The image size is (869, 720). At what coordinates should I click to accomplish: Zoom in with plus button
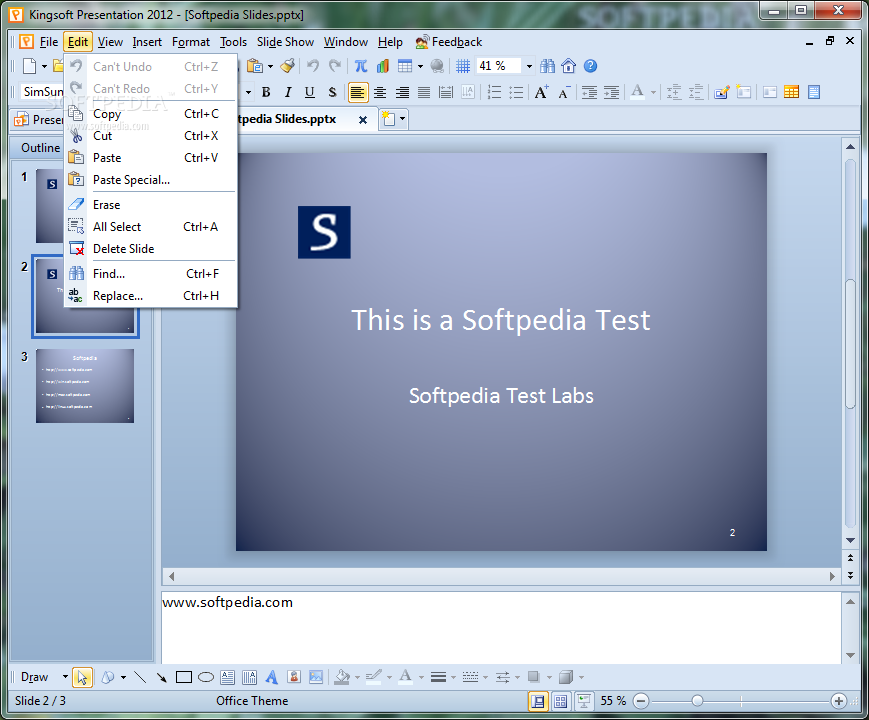tap(839, 701)
